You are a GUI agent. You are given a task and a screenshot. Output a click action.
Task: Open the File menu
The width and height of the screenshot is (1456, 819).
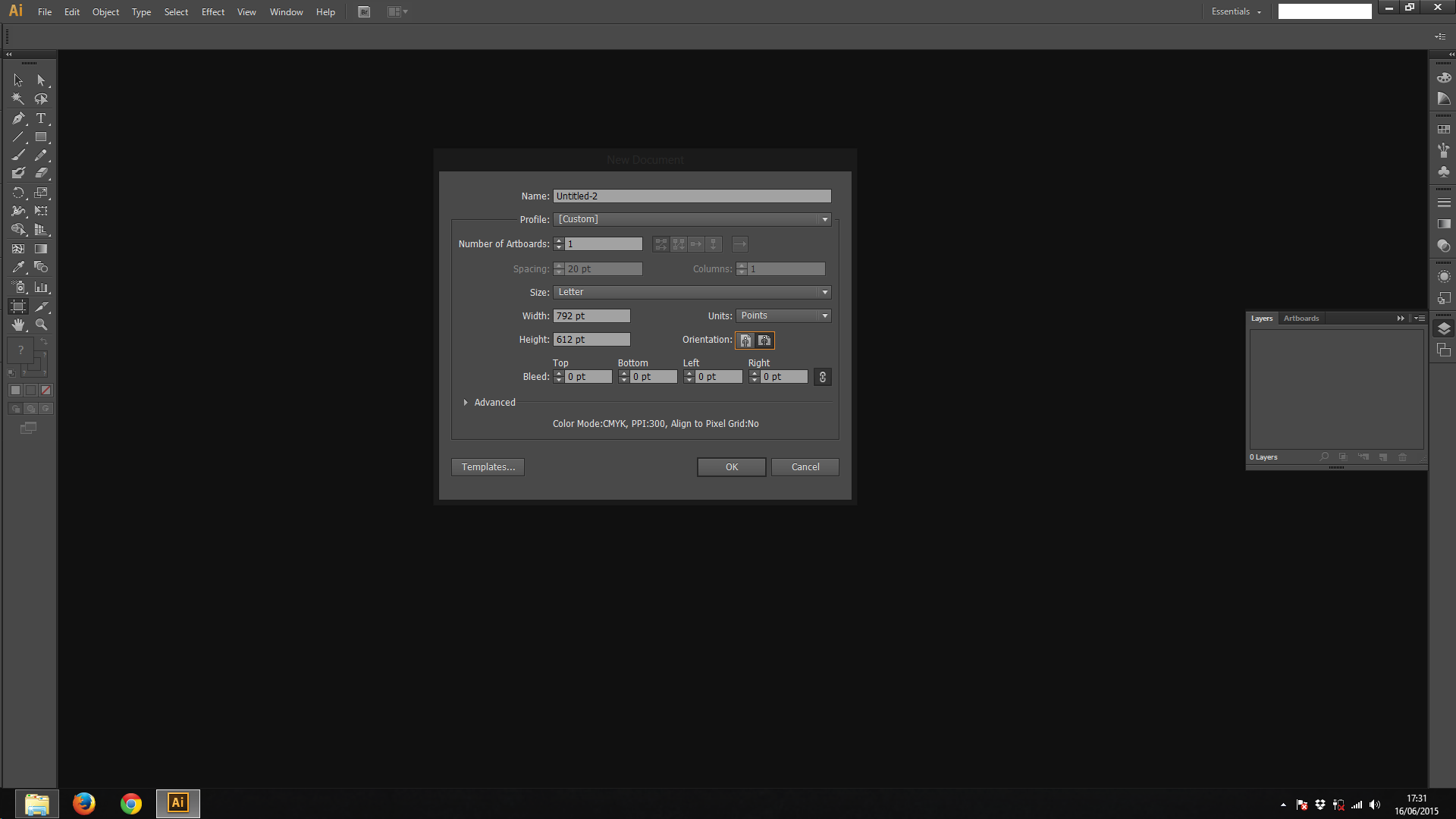[x=45, y=12]
